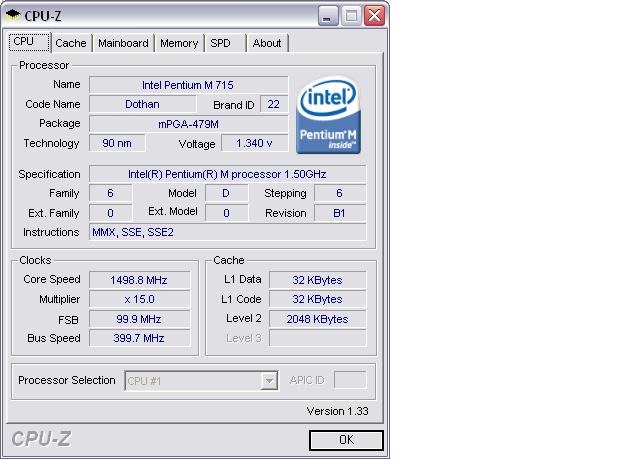Screen dimensions: 640x459
Task: Click the Code Name value Dothan
Action: pyautogui.click(x=142, y=104)
